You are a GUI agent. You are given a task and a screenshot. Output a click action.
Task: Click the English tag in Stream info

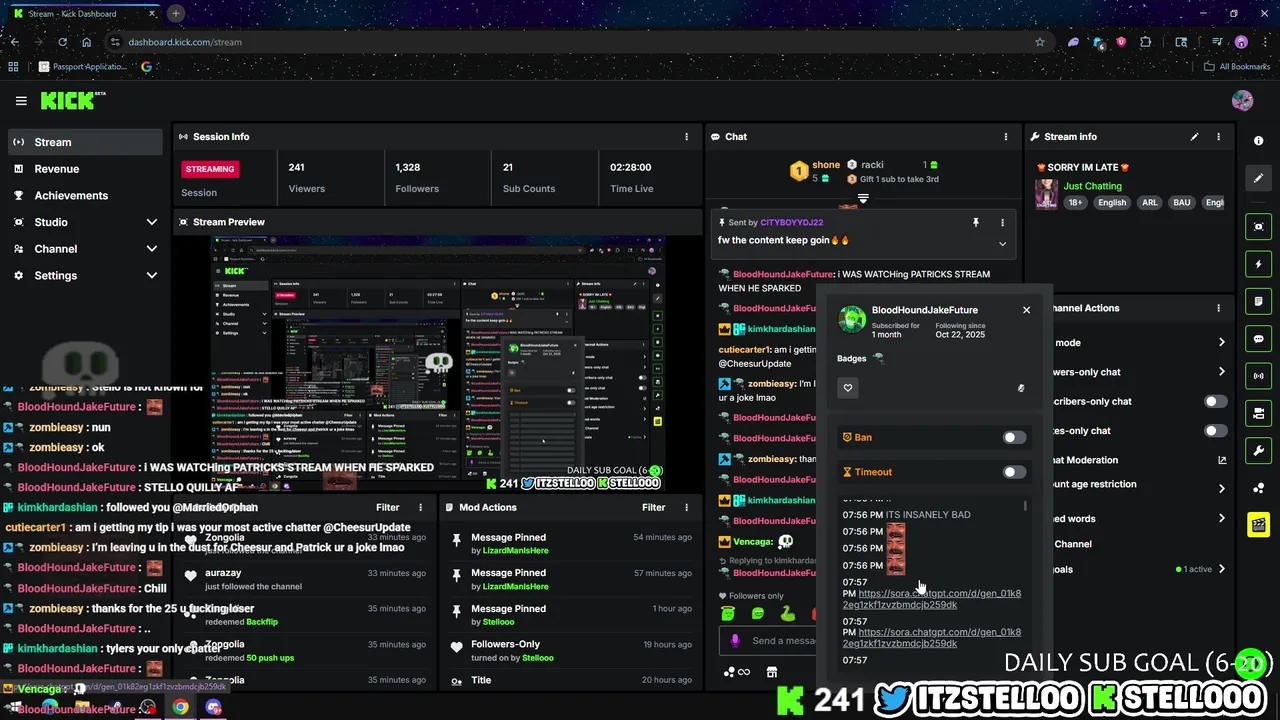pos(1111,203)
